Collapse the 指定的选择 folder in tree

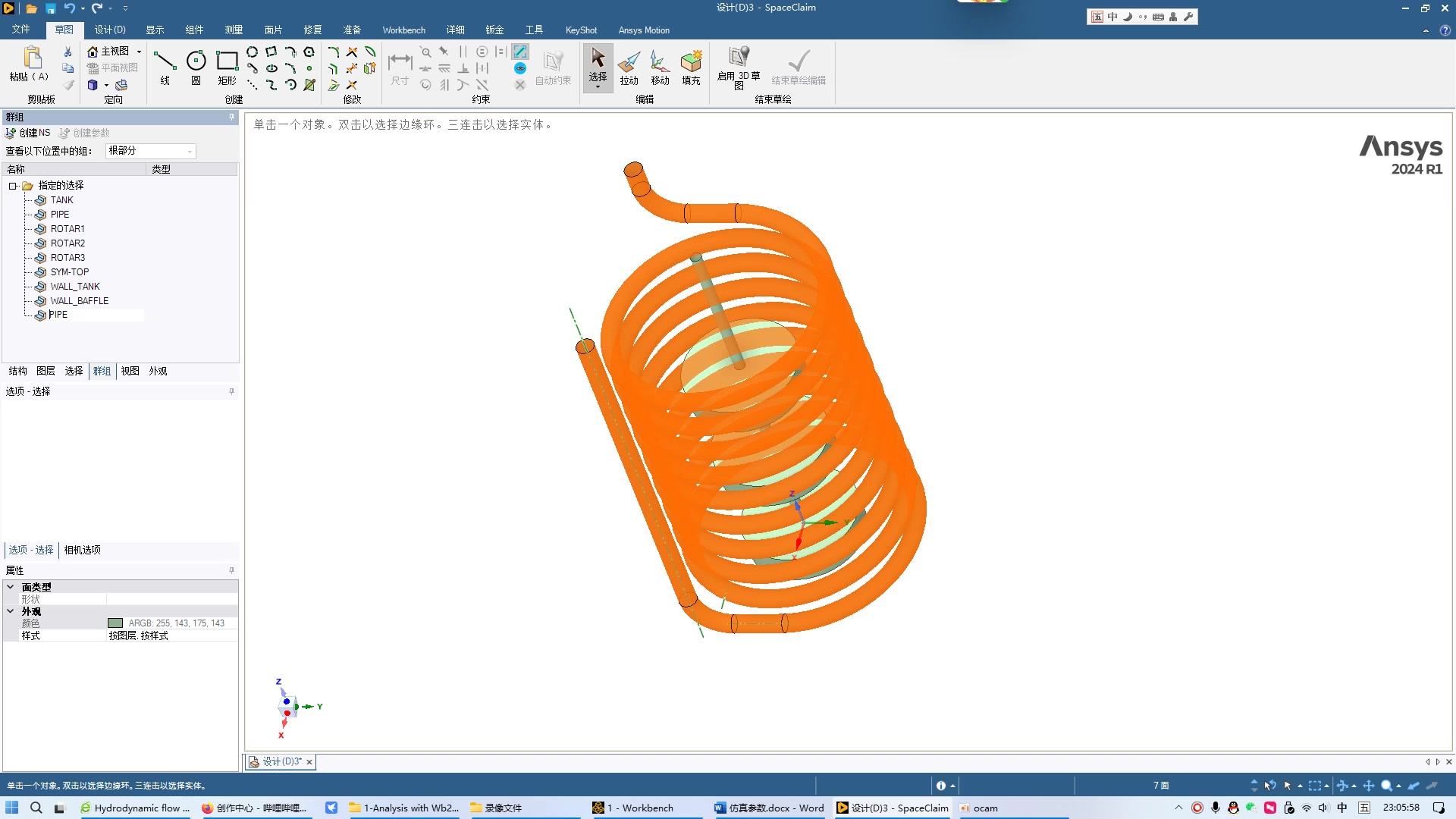pyautogui.click(x=13, y=186)
